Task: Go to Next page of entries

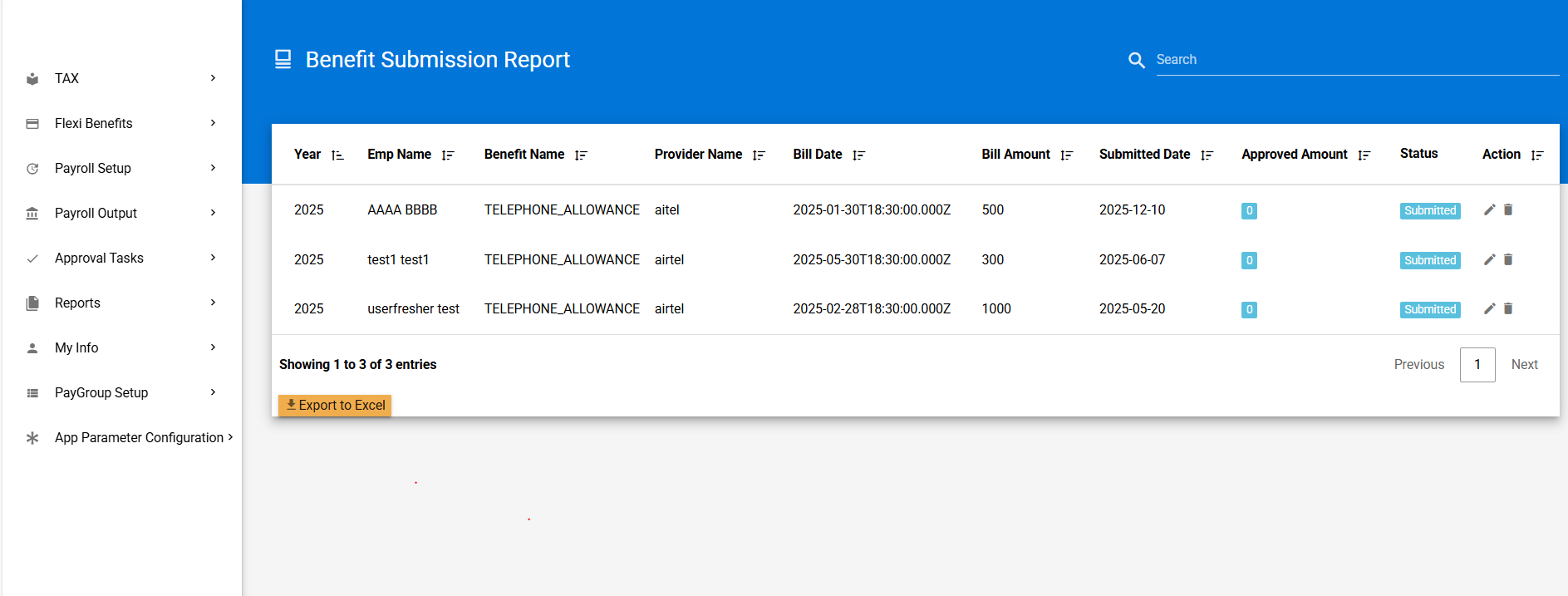Action: pyautogui.click(x=1524, y=365)
